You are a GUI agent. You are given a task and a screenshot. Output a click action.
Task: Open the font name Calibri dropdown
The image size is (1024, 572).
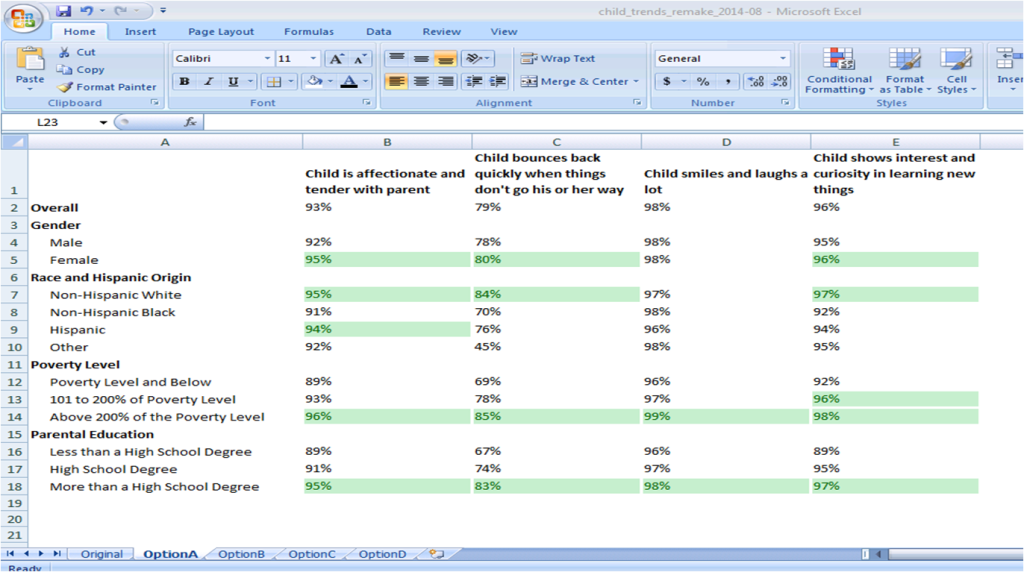point(267,59)
